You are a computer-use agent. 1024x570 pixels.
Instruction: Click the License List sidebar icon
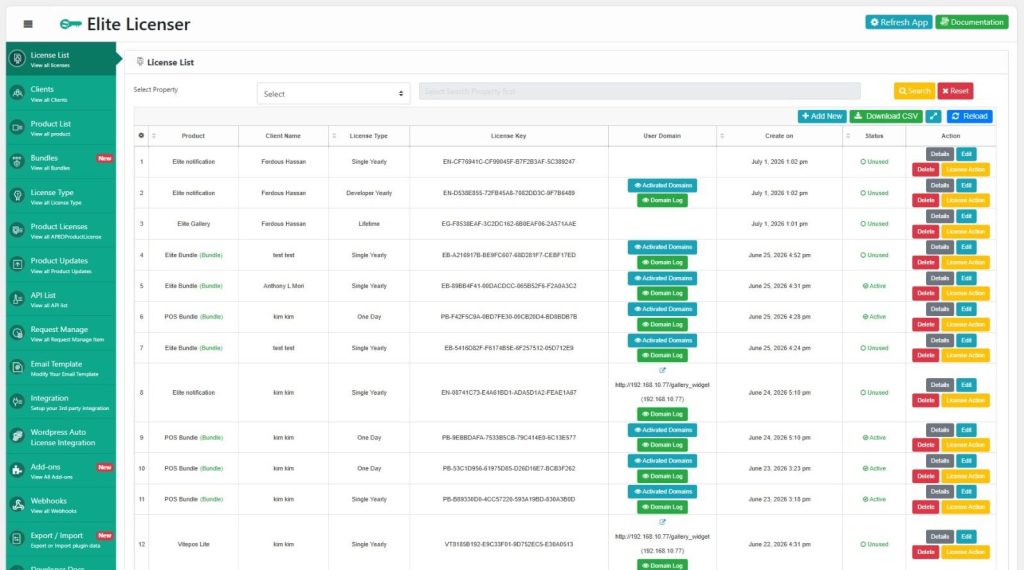pos(17,59)
